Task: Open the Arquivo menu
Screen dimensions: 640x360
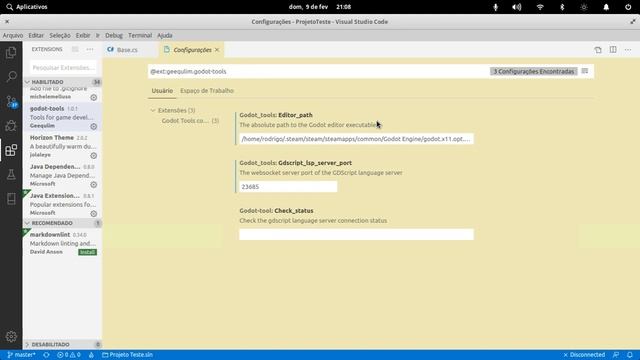Action: pos(13,36)
